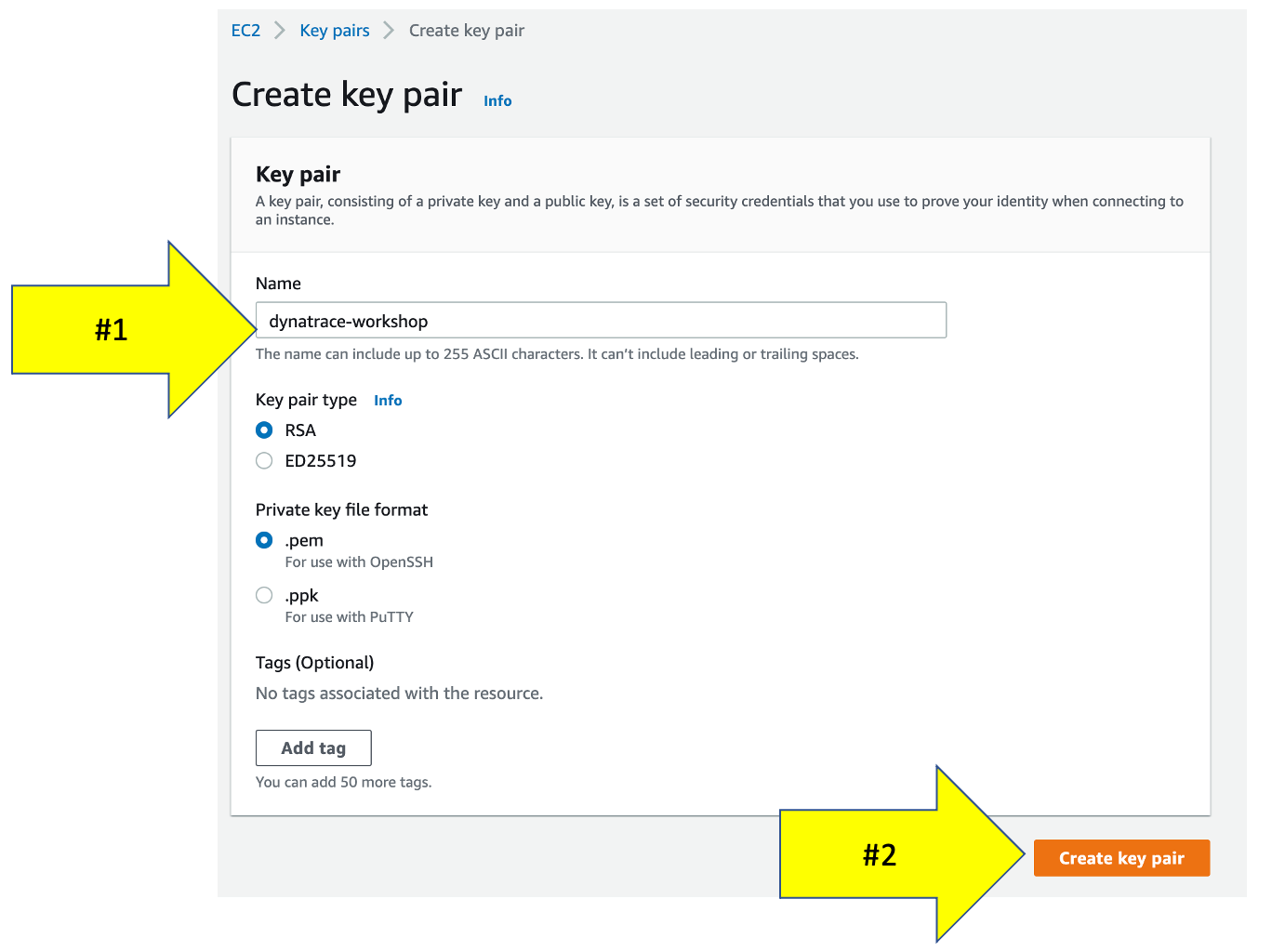Open the EC2 breadcrumb link
Screen dimensions: 1272x952
[245, 31]
